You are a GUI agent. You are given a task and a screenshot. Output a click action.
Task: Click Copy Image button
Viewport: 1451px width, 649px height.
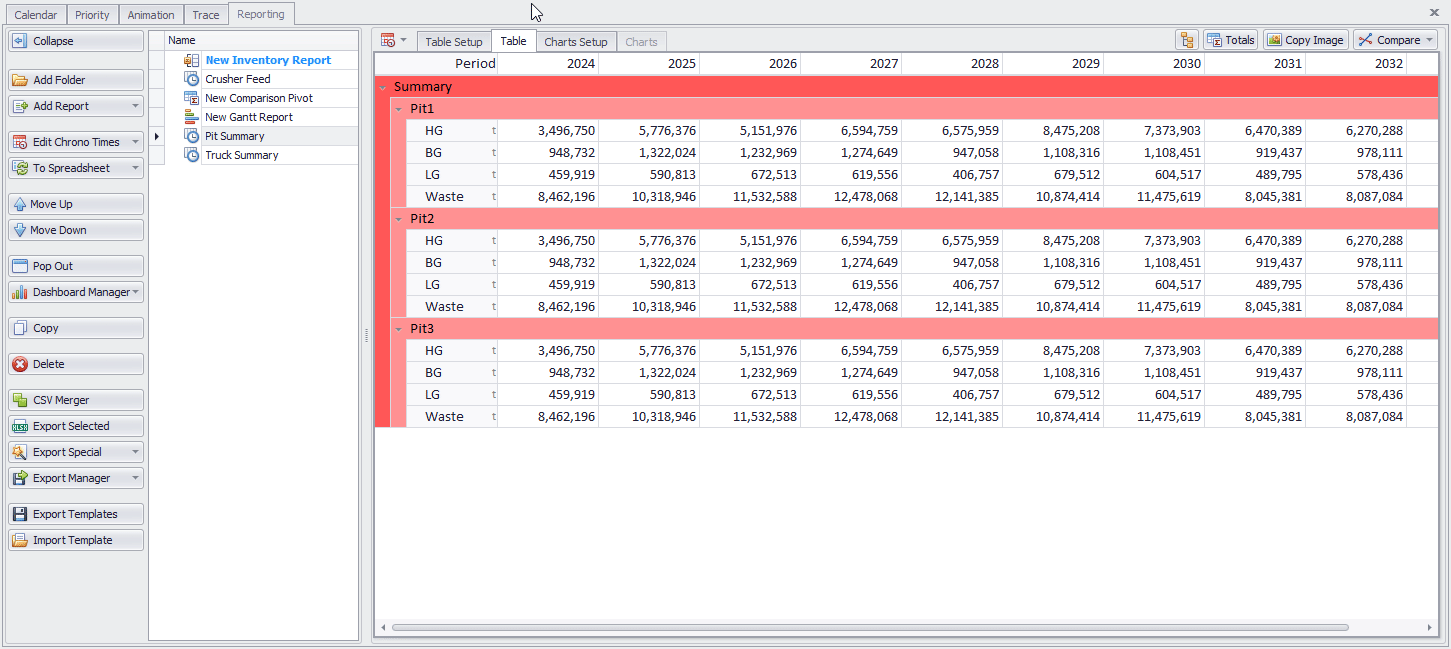(1305, 40)
